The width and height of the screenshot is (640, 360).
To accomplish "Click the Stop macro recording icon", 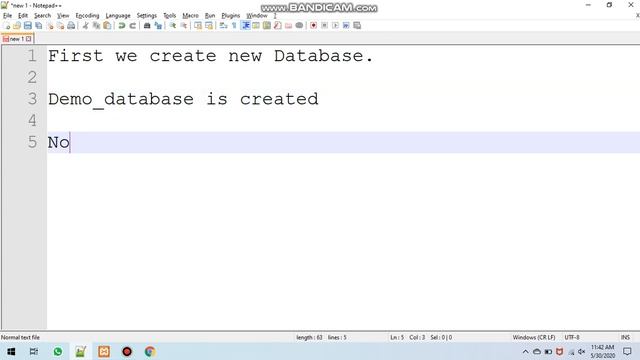I will click(x=324, y=26).
